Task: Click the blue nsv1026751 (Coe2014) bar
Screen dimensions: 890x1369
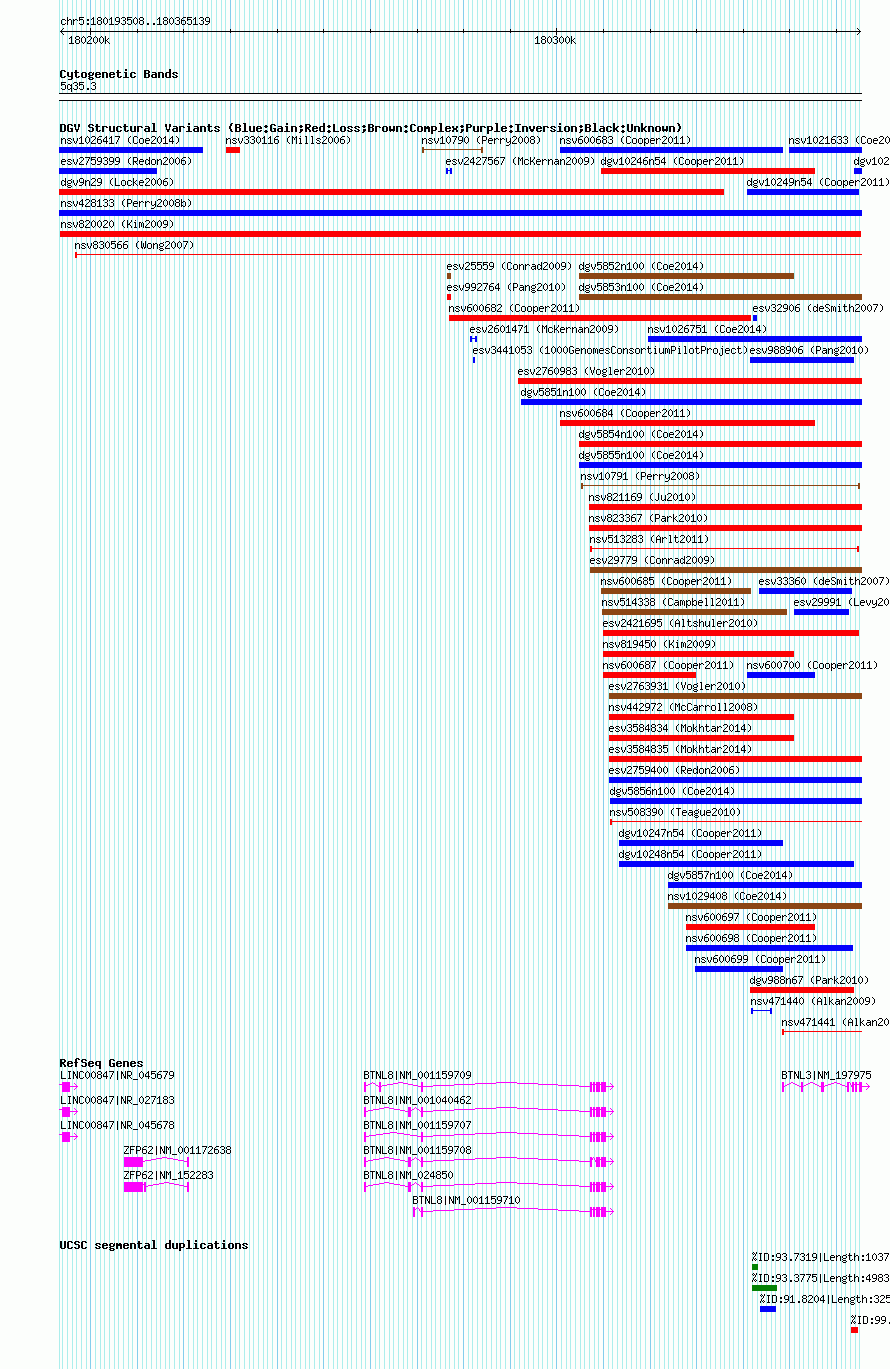Action: (x=754, y=339)
